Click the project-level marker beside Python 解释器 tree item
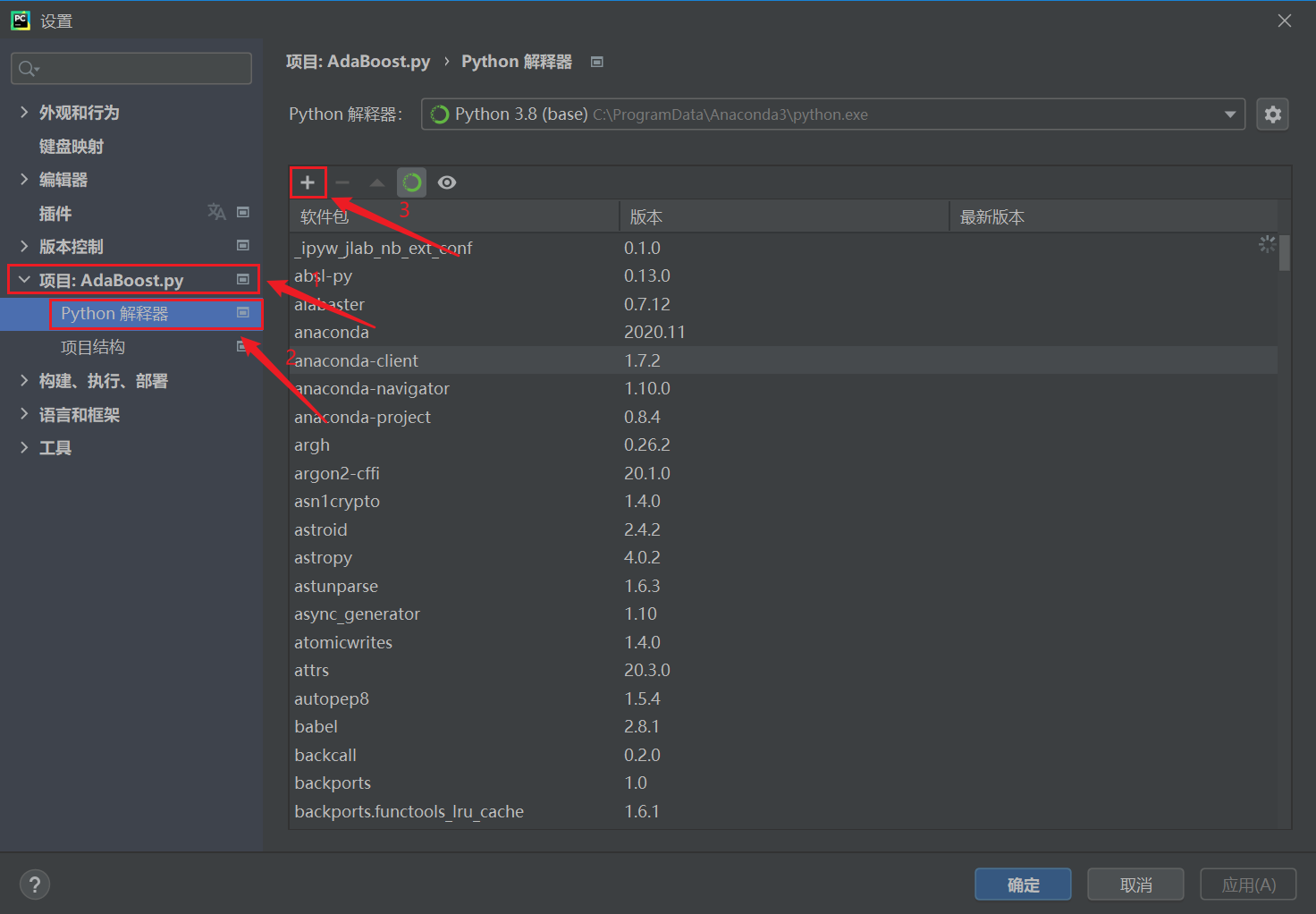The height and width of the screenshot is (914, 1316). pos(242,312)
